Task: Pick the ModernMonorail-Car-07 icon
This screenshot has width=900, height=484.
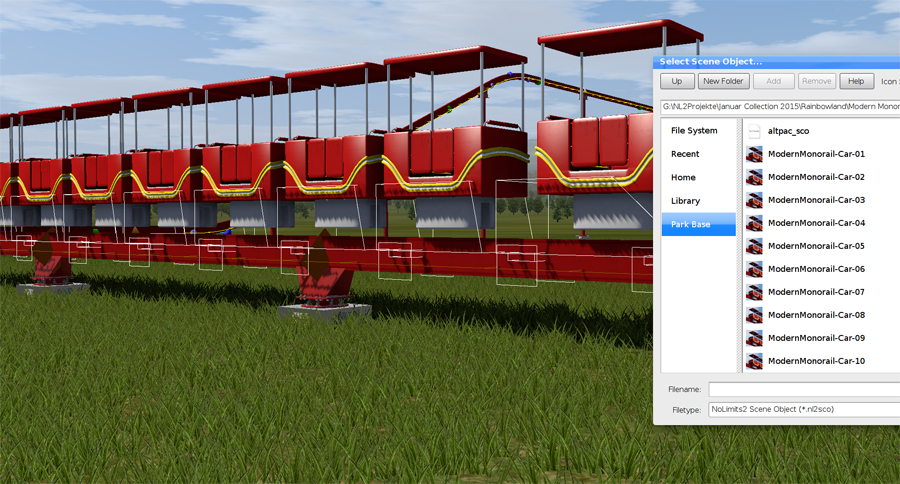Action: tap(755, 292)
